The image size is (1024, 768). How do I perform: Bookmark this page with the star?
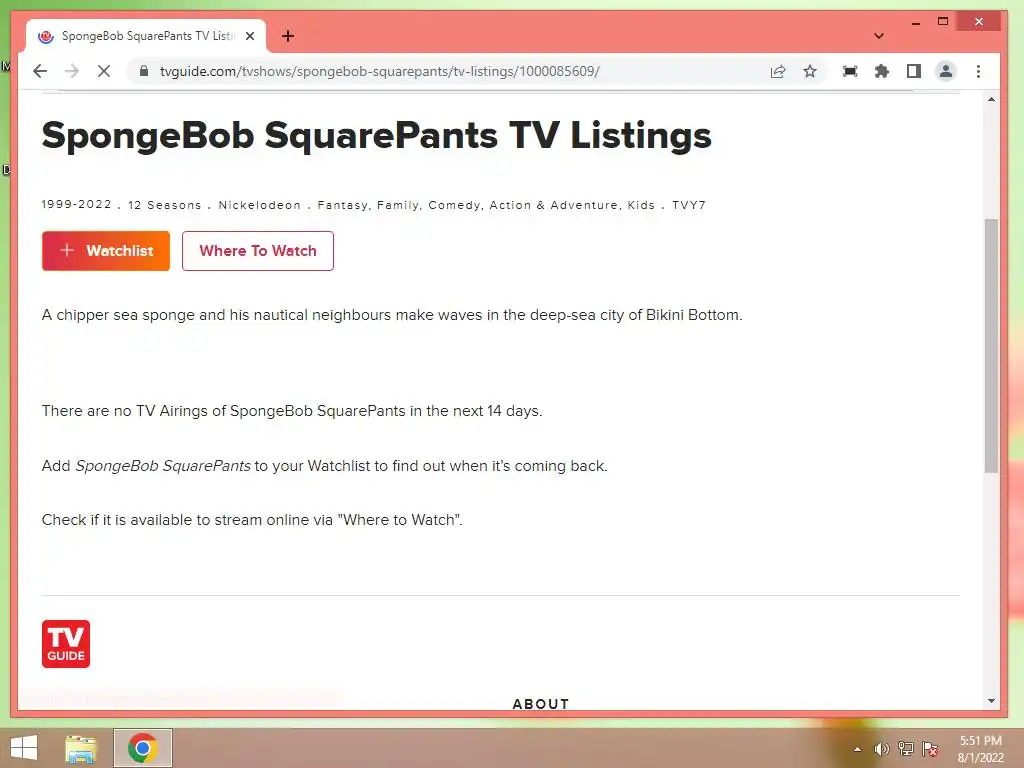810,71
